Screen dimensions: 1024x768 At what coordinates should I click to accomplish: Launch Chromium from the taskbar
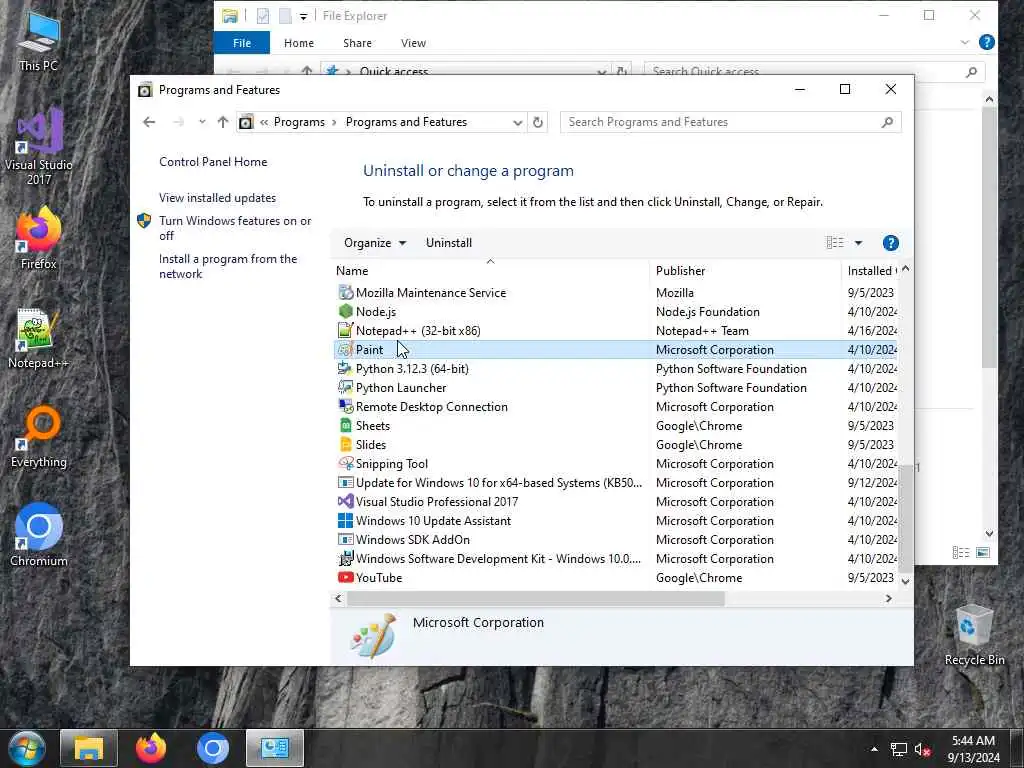coord(212,749)
